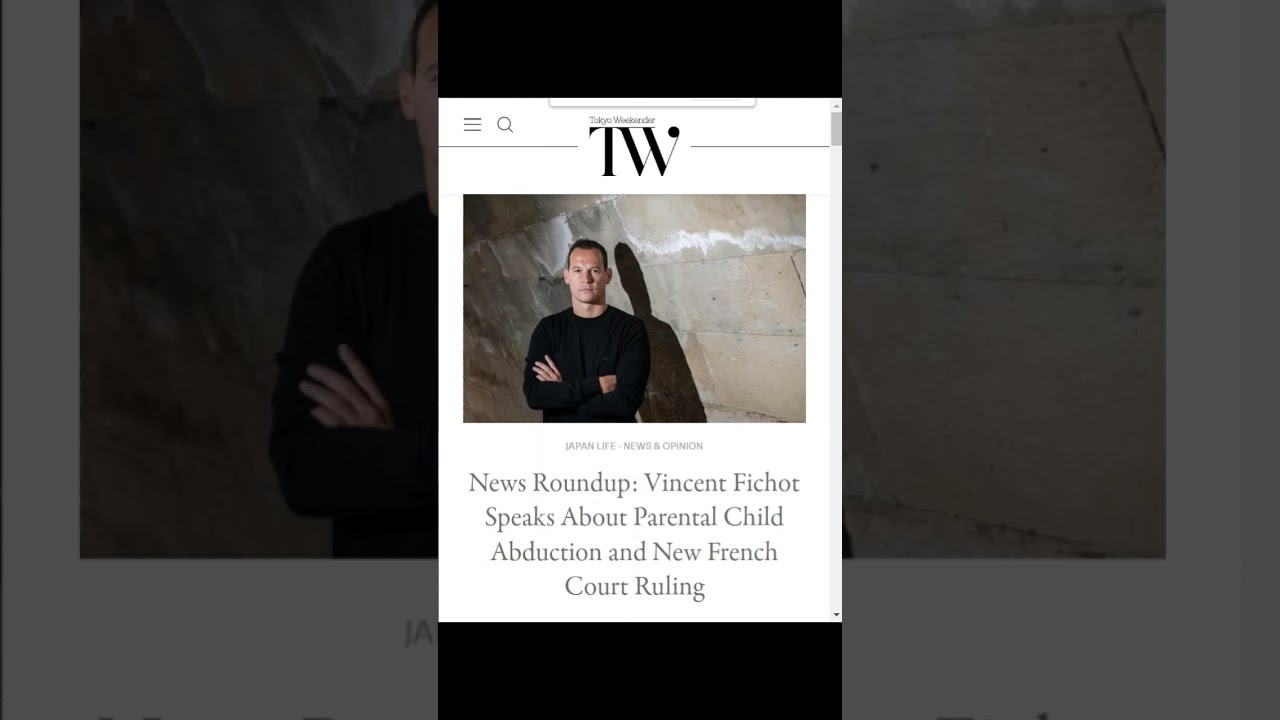The image size is (1280, 720).
Task: Open the hamburger navigation menu
Action: coord(472,125)
